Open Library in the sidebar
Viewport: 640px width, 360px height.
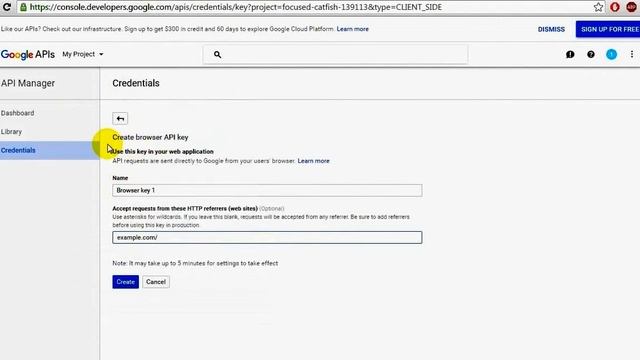(x=11, y=132)
